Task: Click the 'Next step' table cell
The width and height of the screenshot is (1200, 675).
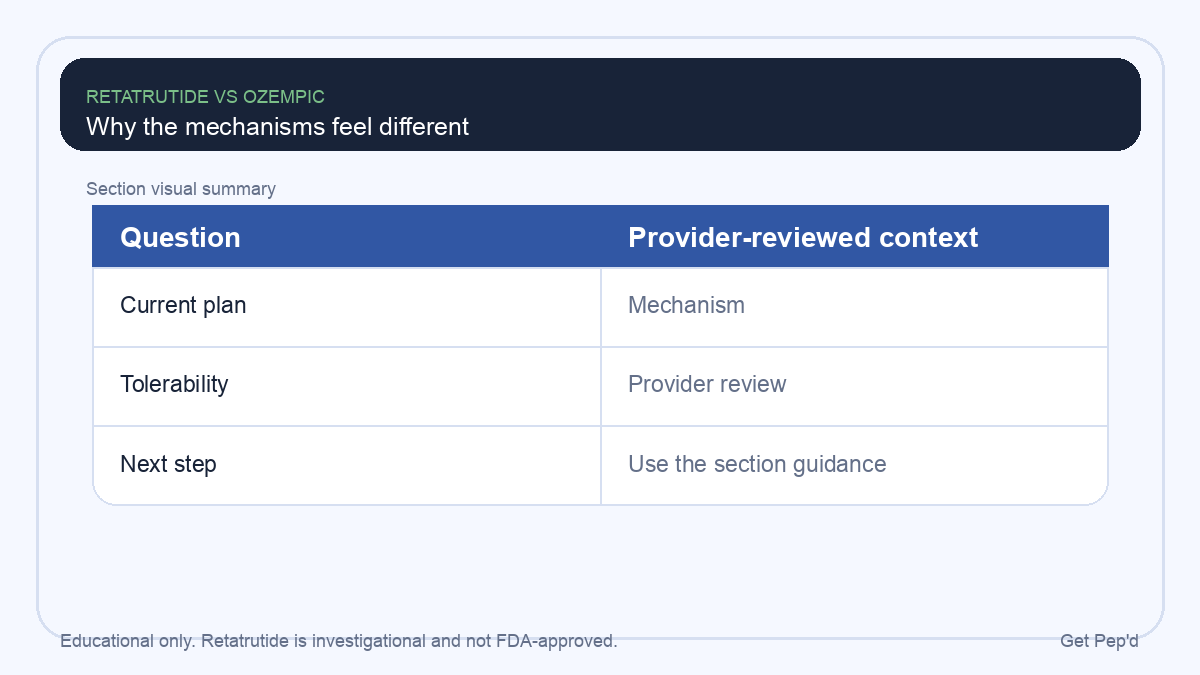Action: pyautogui.click(x=347, y=465)
